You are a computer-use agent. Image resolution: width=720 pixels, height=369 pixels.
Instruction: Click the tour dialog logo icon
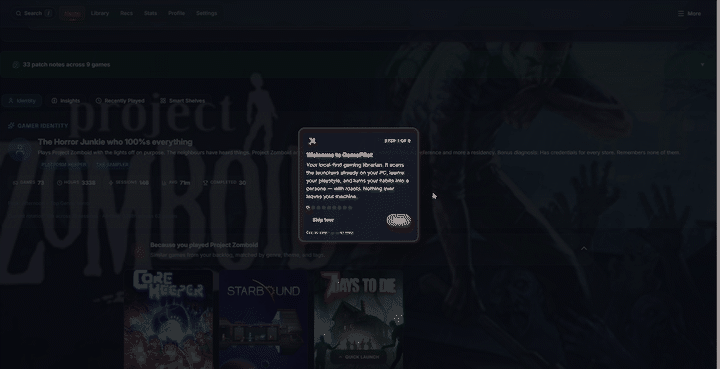[312, 141]
